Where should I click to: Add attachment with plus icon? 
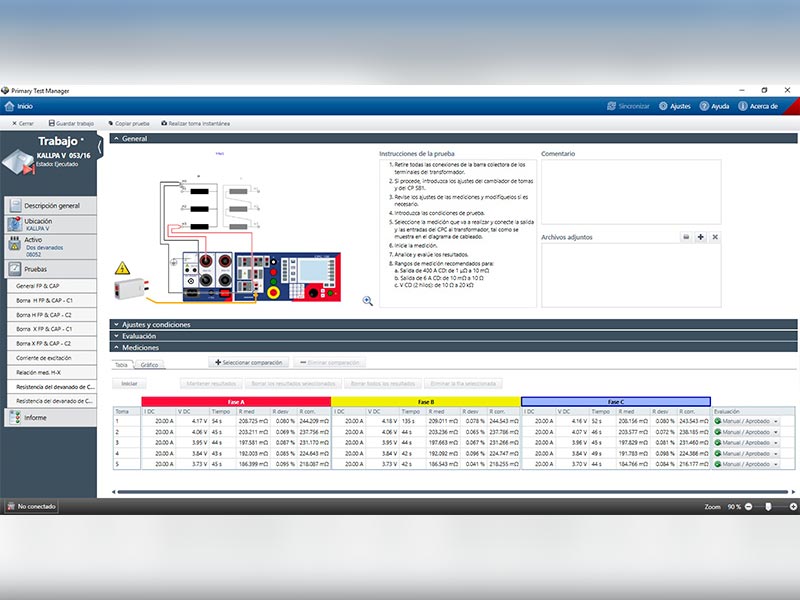pyautogui.click(x=700, y=237)
